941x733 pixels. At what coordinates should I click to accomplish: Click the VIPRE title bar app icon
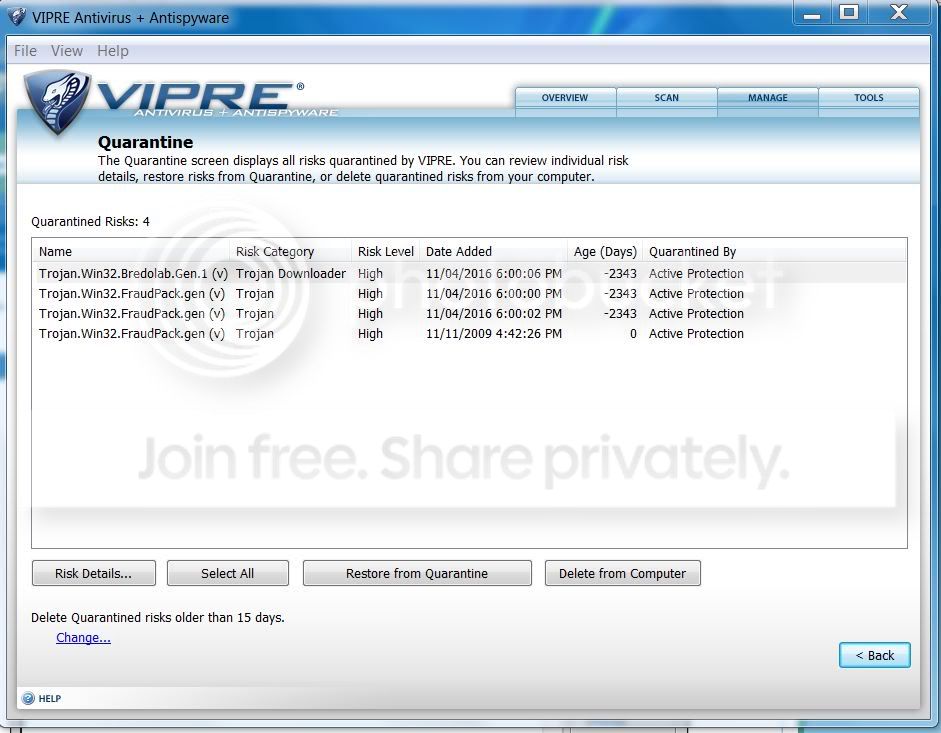17,17
